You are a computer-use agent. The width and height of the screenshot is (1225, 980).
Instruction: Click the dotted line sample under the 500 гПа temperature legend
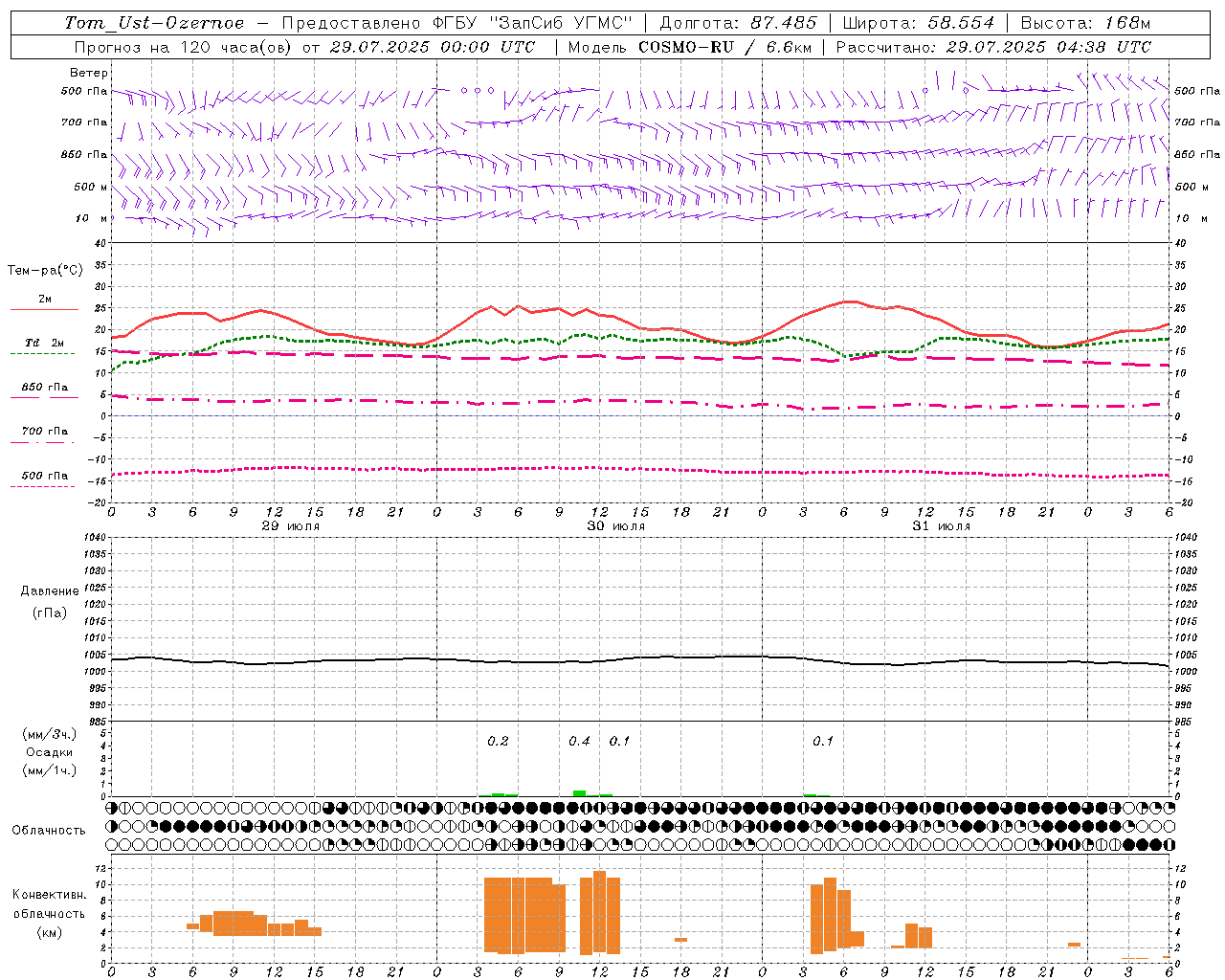[x=42, y=487]
